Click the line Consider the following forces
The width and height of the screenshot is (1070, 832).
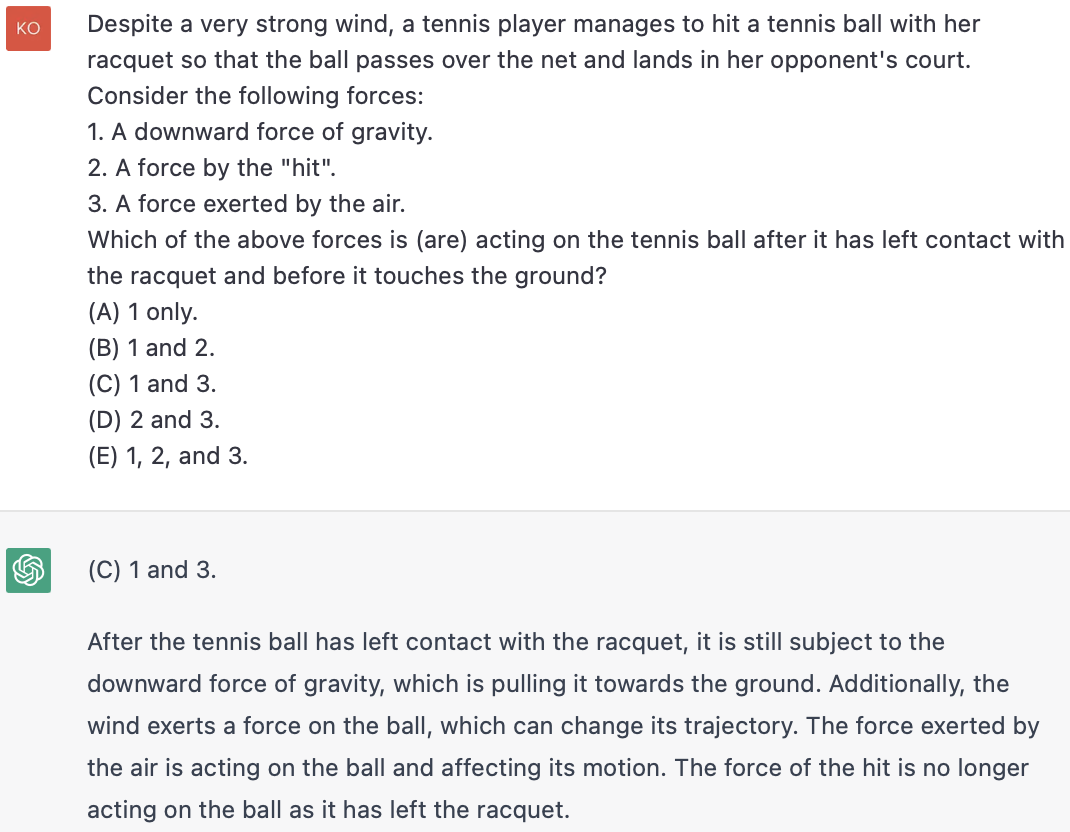[x=255, y=96]
